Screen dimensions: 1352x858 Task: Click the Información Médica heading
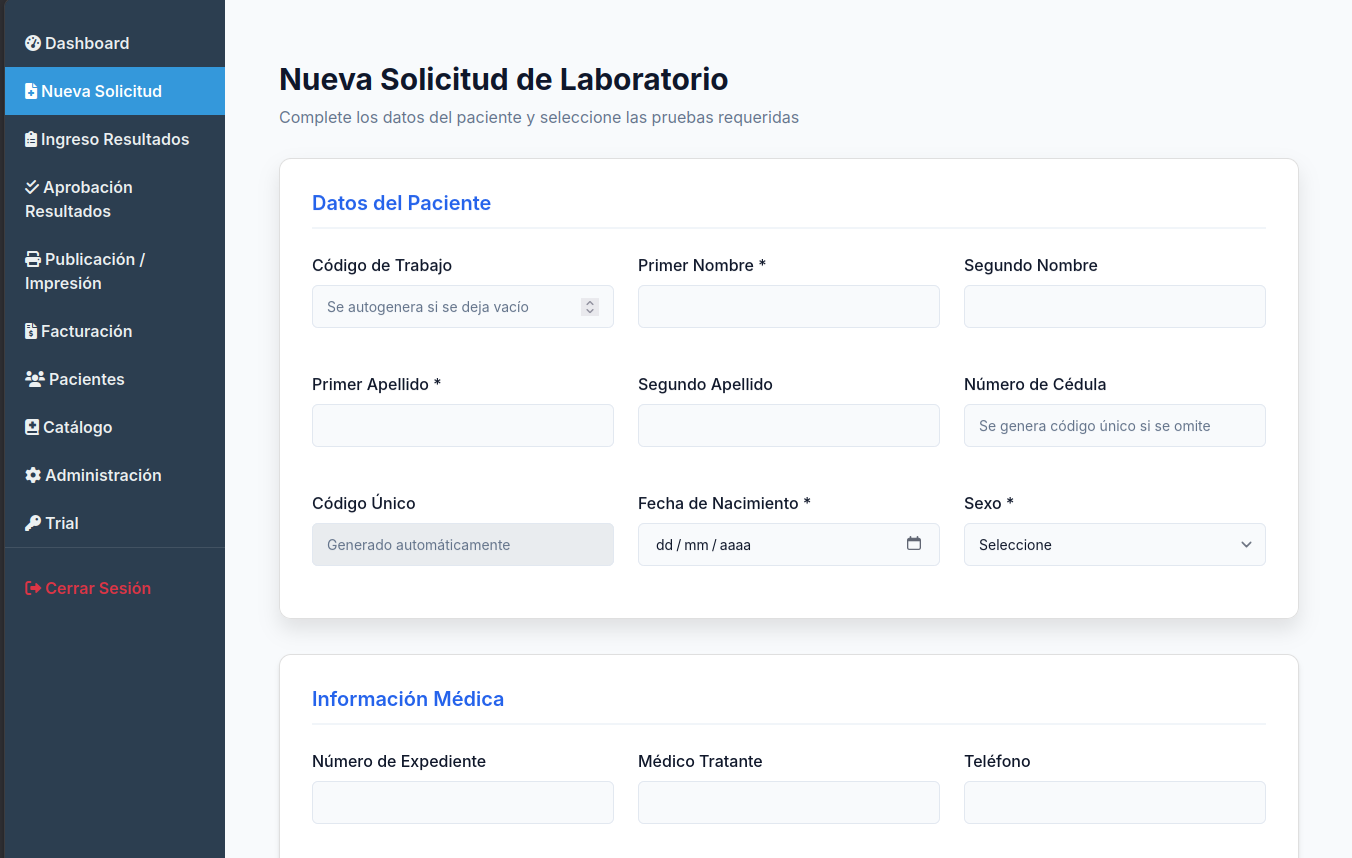pyautogui.click(x=408, y=699)
